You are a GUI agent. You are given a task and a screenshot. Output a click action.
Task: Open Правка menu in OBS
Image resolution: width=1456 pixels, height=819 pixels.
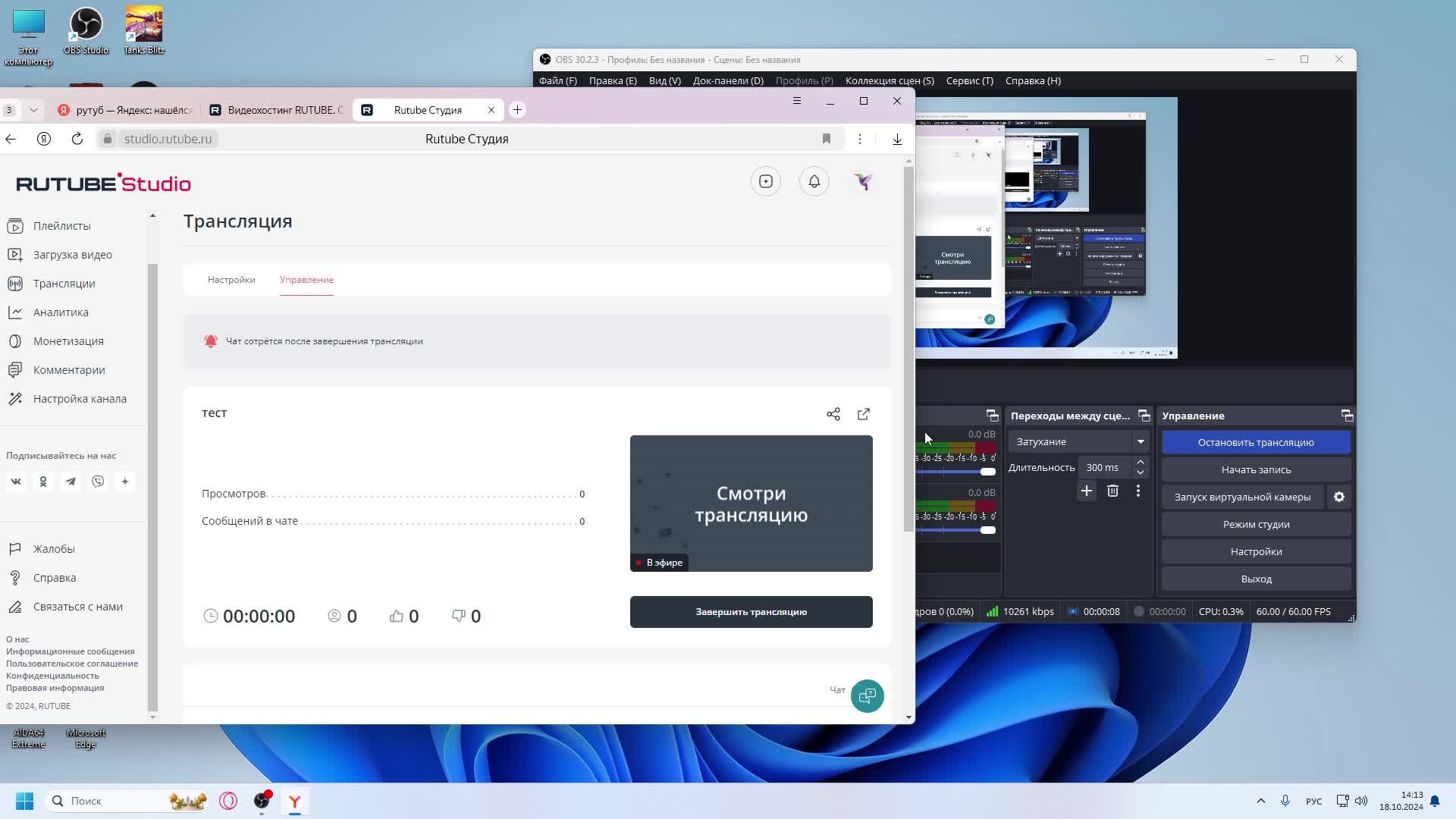coord(613,80)
